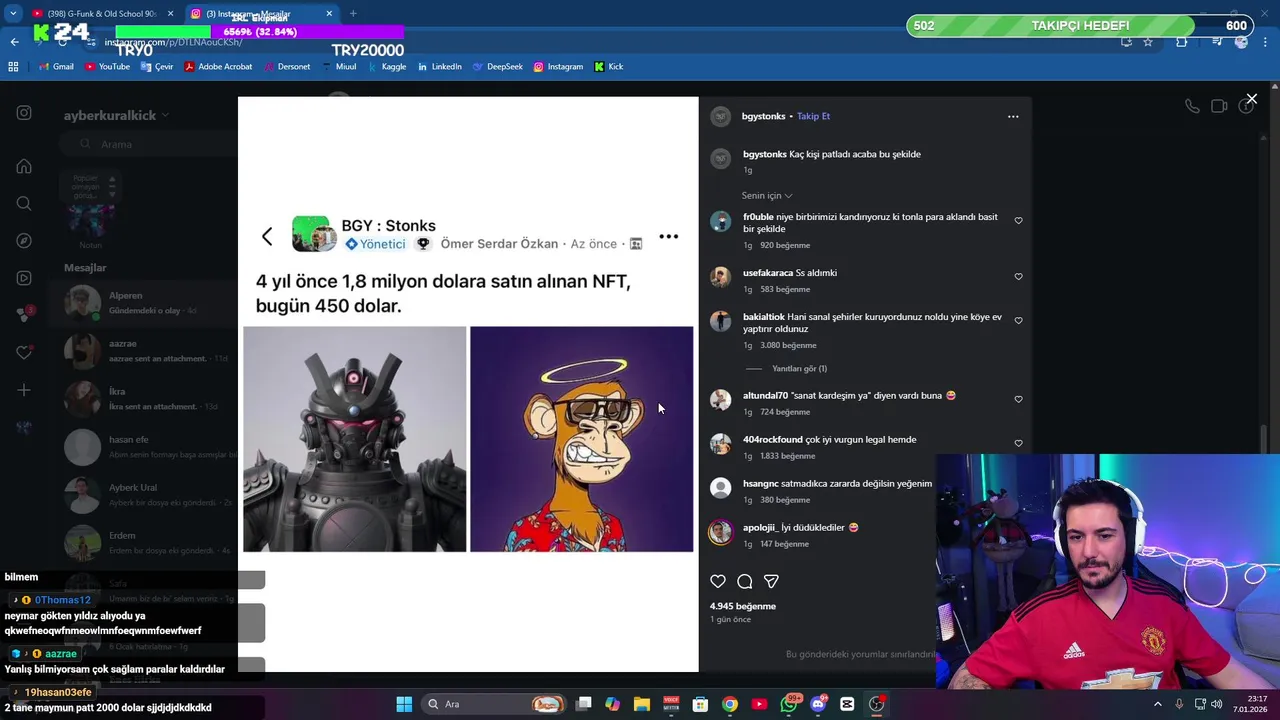Open the three-dot options menu of bgystonks post
Image resolution: width=1280 pixels, height=720 pixels.
click(1013, 116)
